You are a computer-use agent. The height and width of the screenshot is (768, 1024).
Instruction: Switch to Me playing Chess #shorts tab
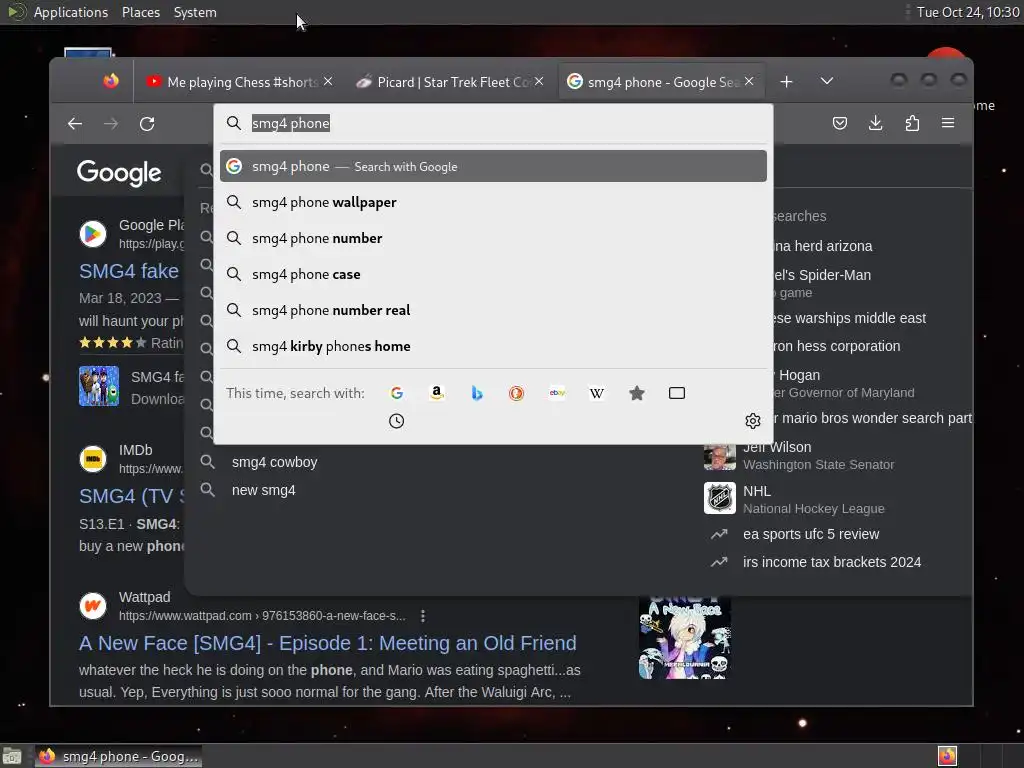click(240, 82)
